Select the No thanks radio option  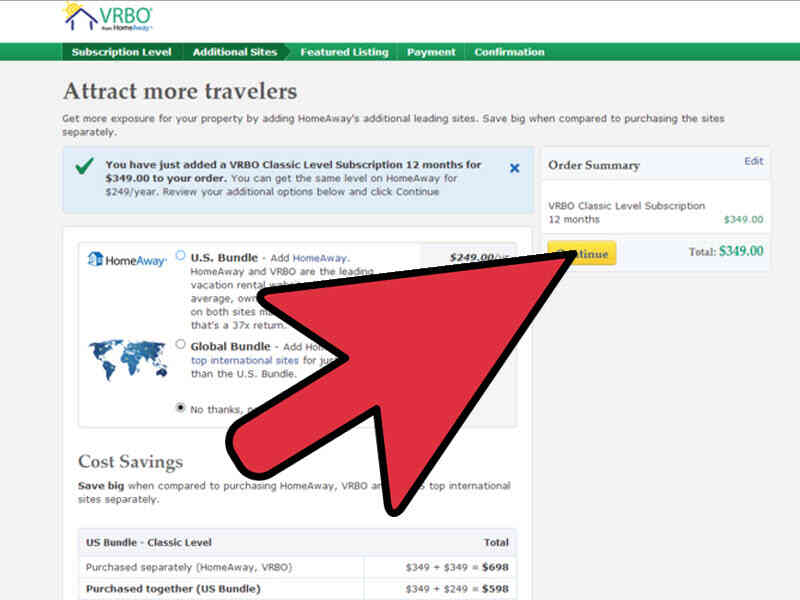[180, 407]
